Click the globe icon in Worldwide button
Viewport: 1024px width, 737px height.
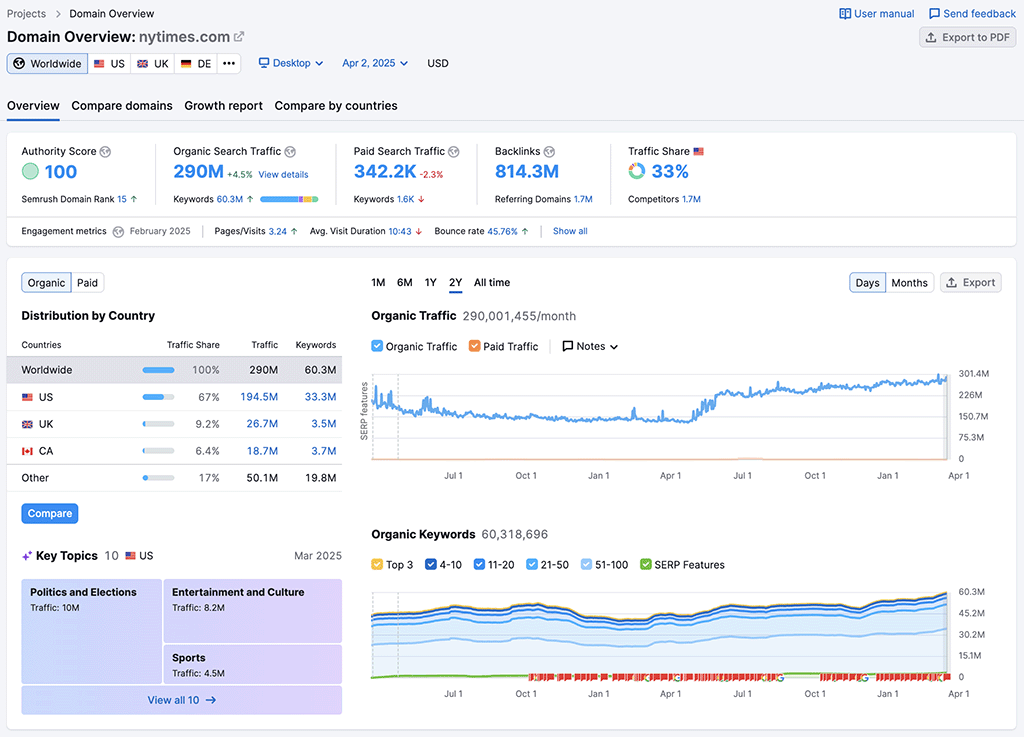(20, 63)
